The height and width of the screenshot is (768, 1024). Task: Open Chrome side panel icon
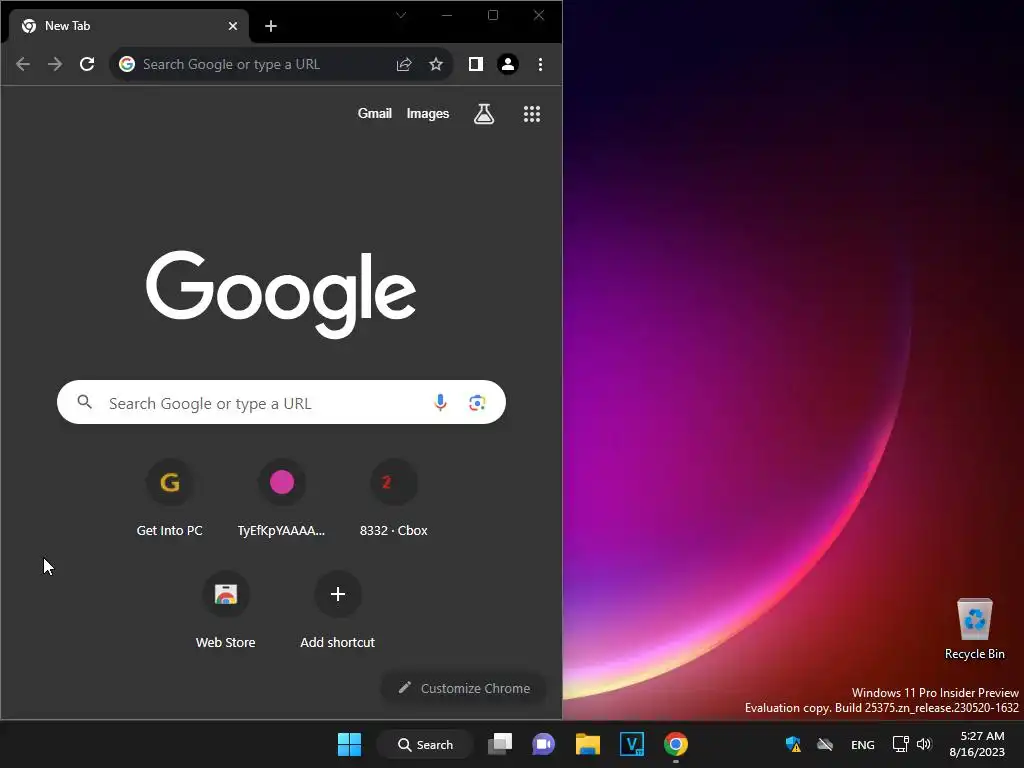(475, 64)
